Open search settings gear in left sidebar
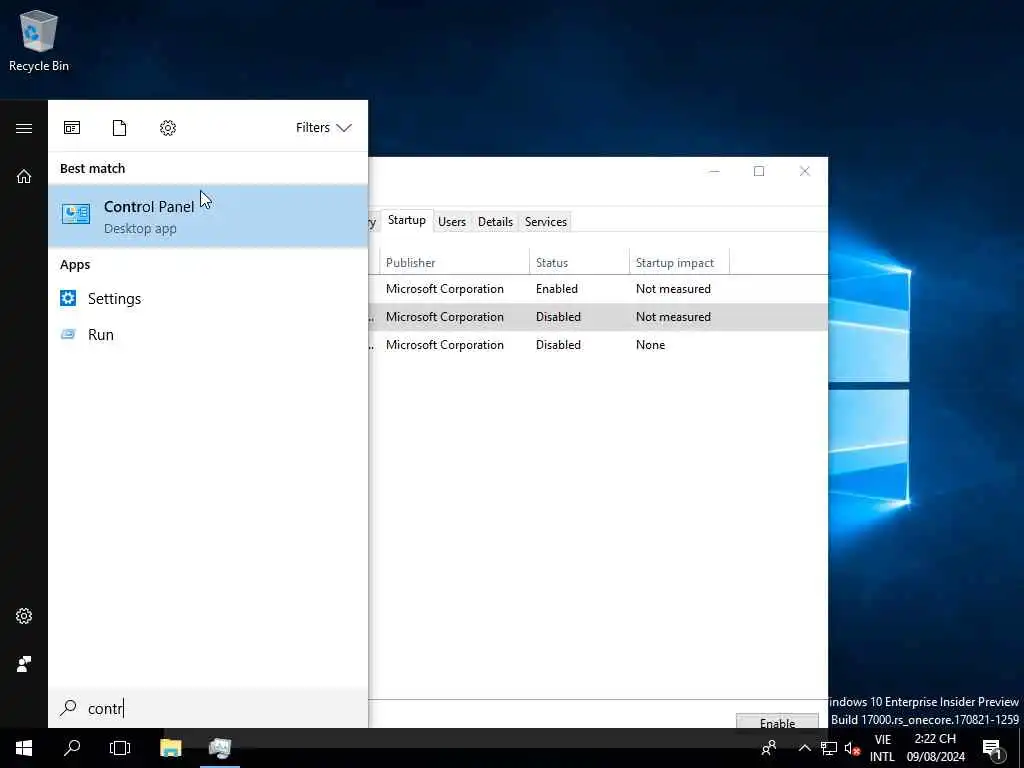 tap(24, 616)
